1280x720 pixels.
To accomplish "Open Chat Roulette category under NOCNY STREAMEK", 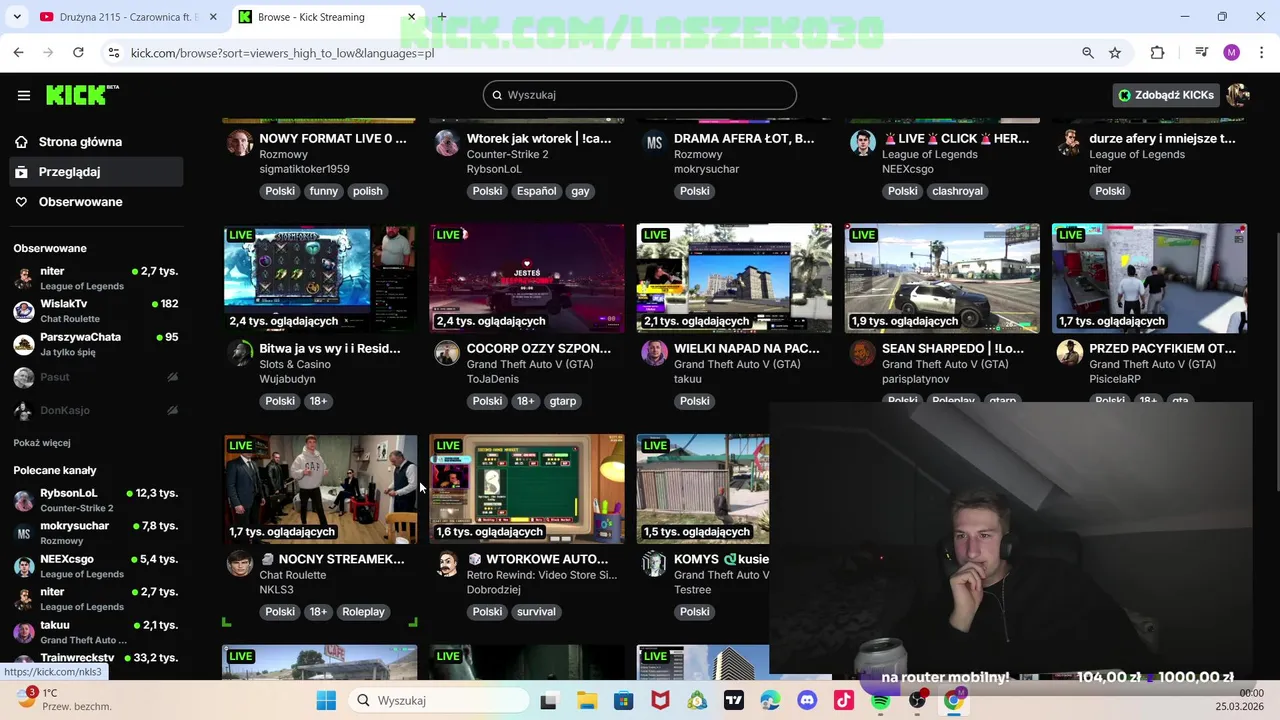I will click(x=293, y=575).
